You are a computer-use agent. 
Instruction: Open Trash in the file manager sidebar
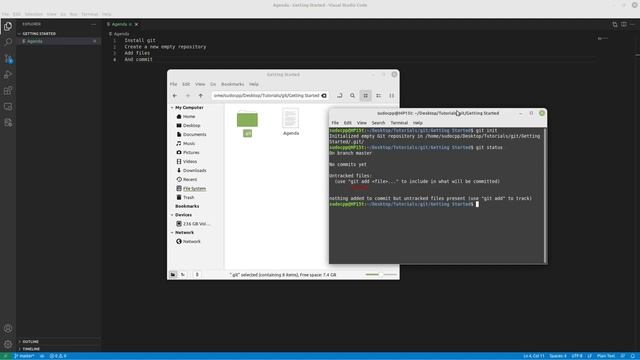point(189,198)
